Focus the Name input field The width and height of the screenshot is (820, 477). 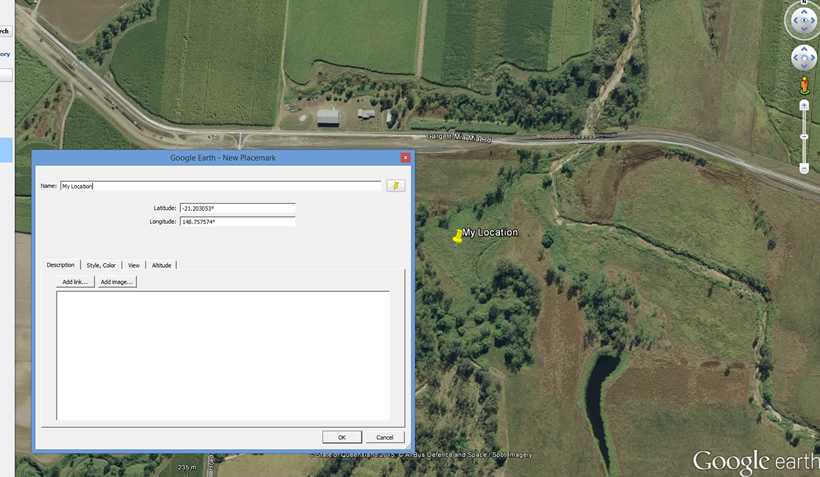(221, 186)
